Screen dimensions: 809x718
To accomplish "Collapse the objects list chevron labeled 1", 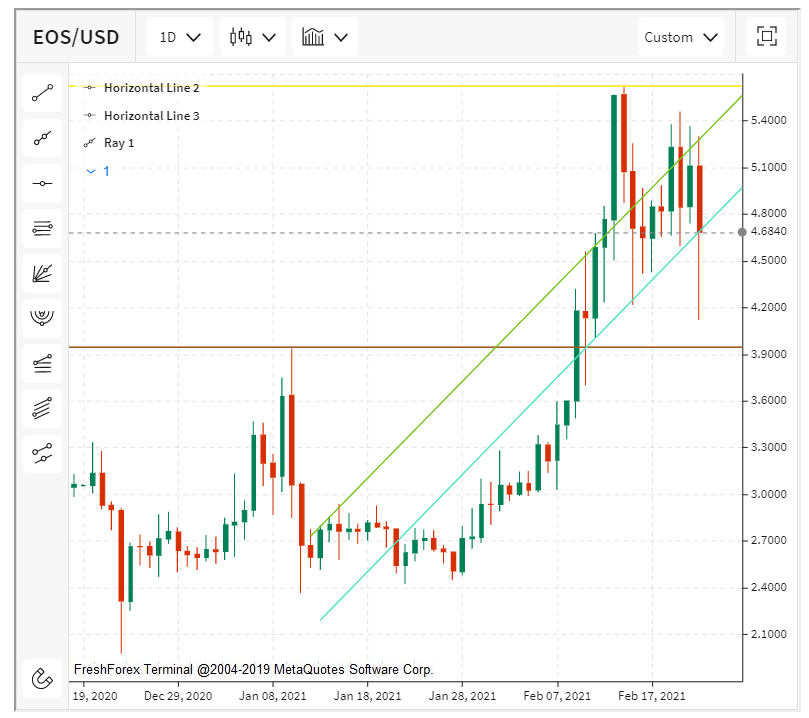I will pyautogui.click(x=98, y=171).
